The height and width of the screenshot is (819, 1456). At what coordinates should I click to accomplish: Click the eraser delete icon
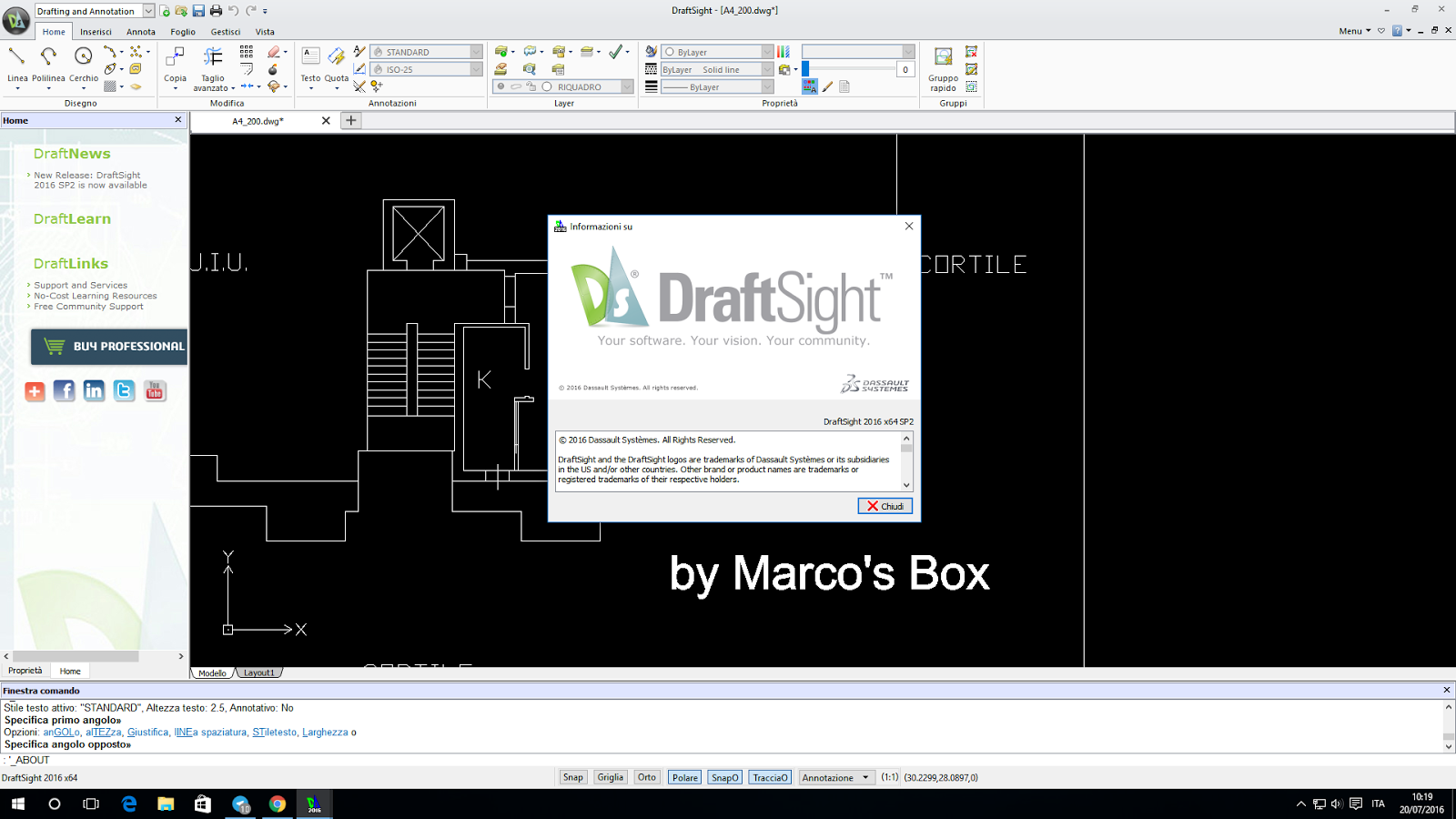click(x=273, y=52)
